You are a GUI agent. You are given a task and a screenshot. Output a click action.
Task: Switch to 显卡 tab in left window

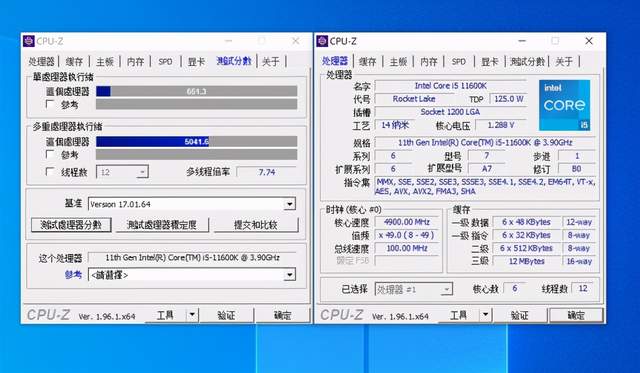coord(196,62)
